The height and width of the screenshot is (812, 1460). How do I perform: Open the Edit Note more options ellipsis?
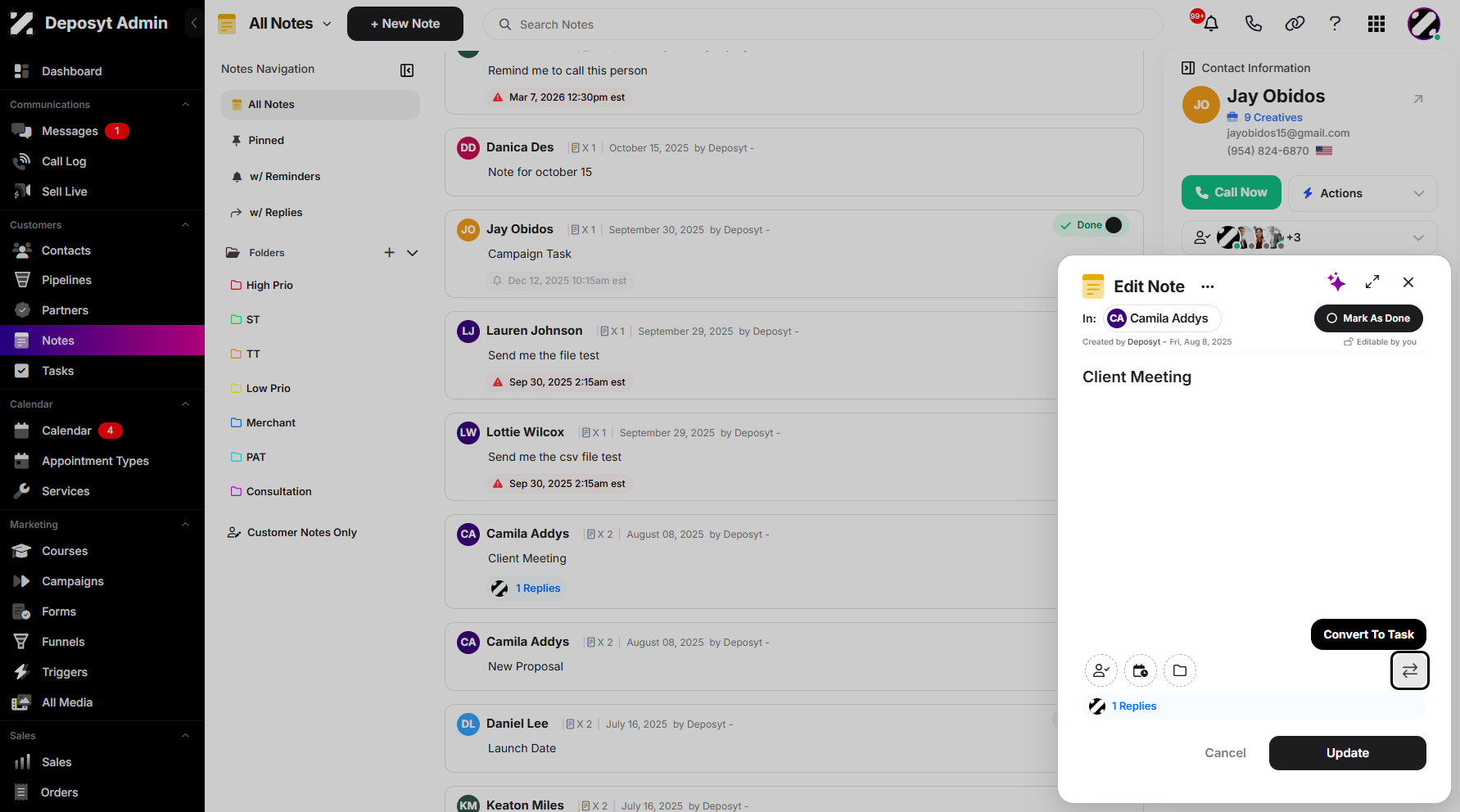coord(1208,286)
